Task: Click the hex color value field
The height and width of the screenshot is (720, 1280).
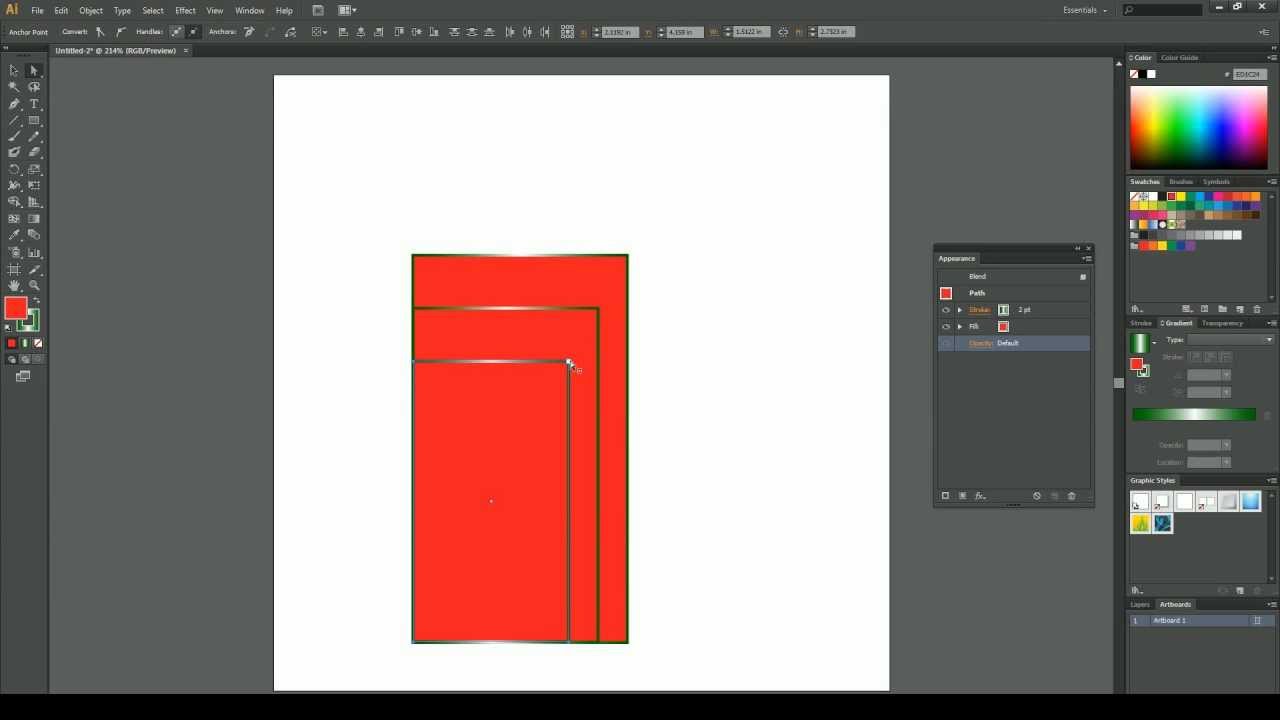Action: pos(1248,74)
